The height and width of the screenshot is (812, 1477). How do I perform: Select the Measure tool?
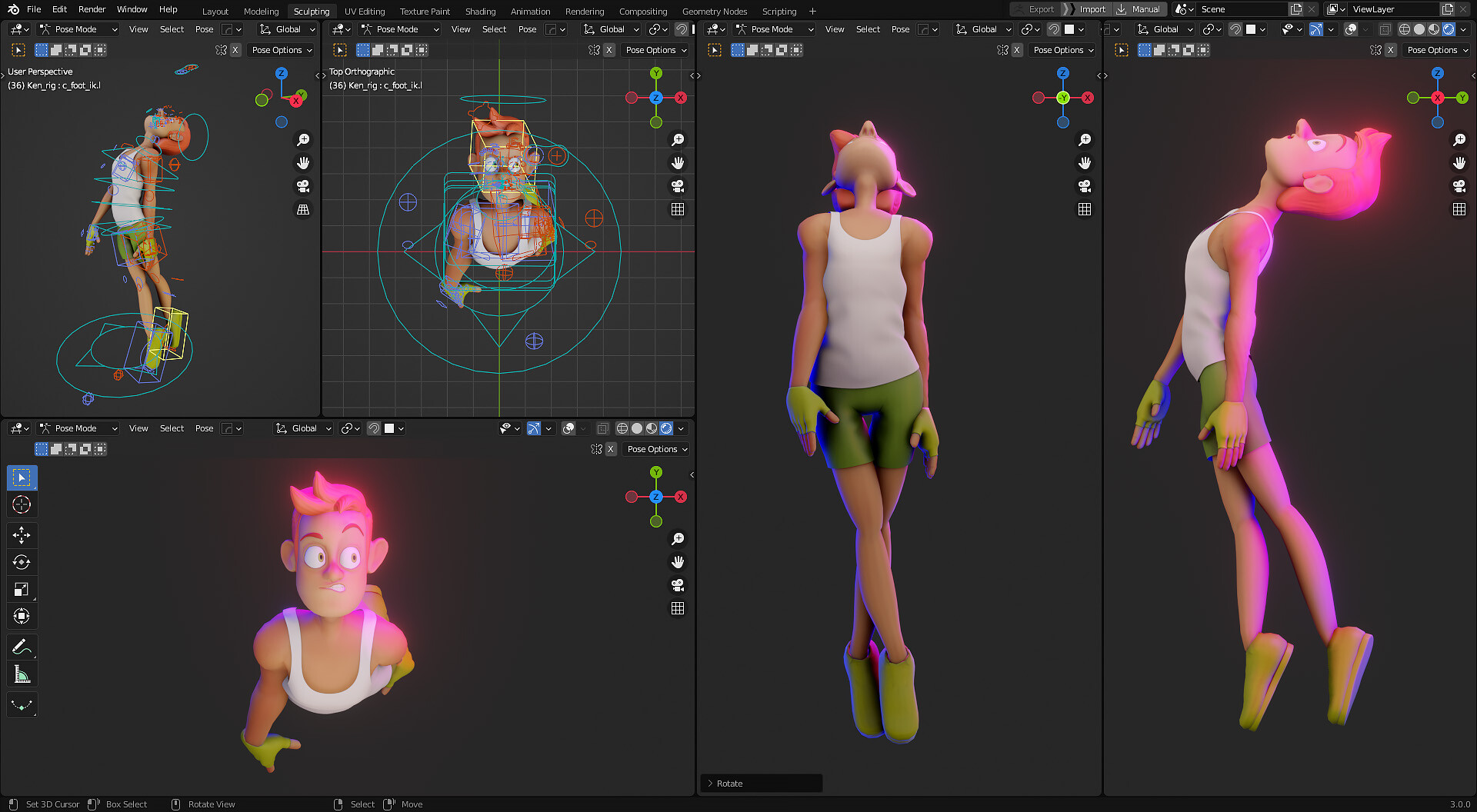point(22,674)
